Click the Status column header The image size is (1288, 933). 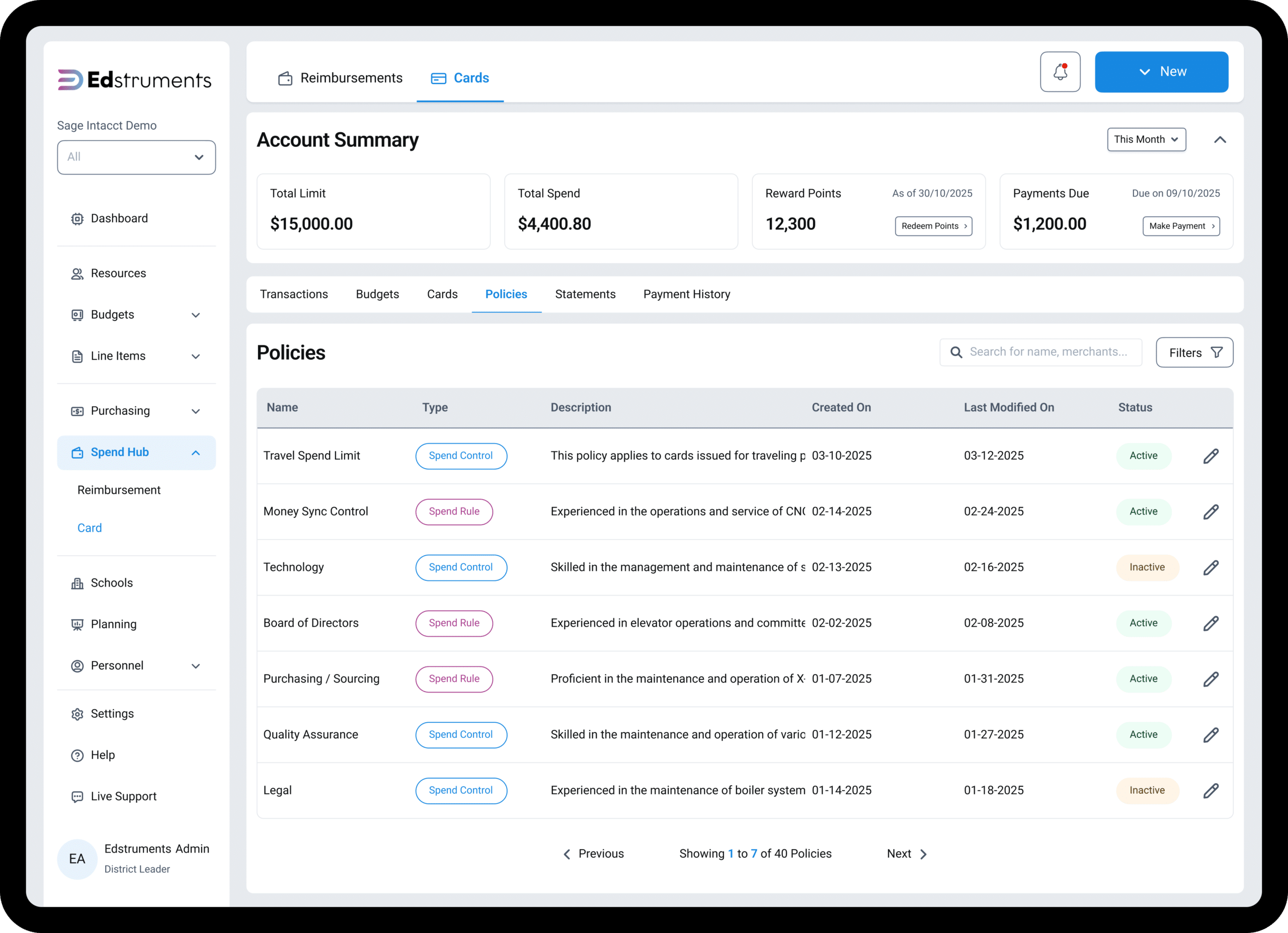pyautogui.click(x=1135, y=408)
